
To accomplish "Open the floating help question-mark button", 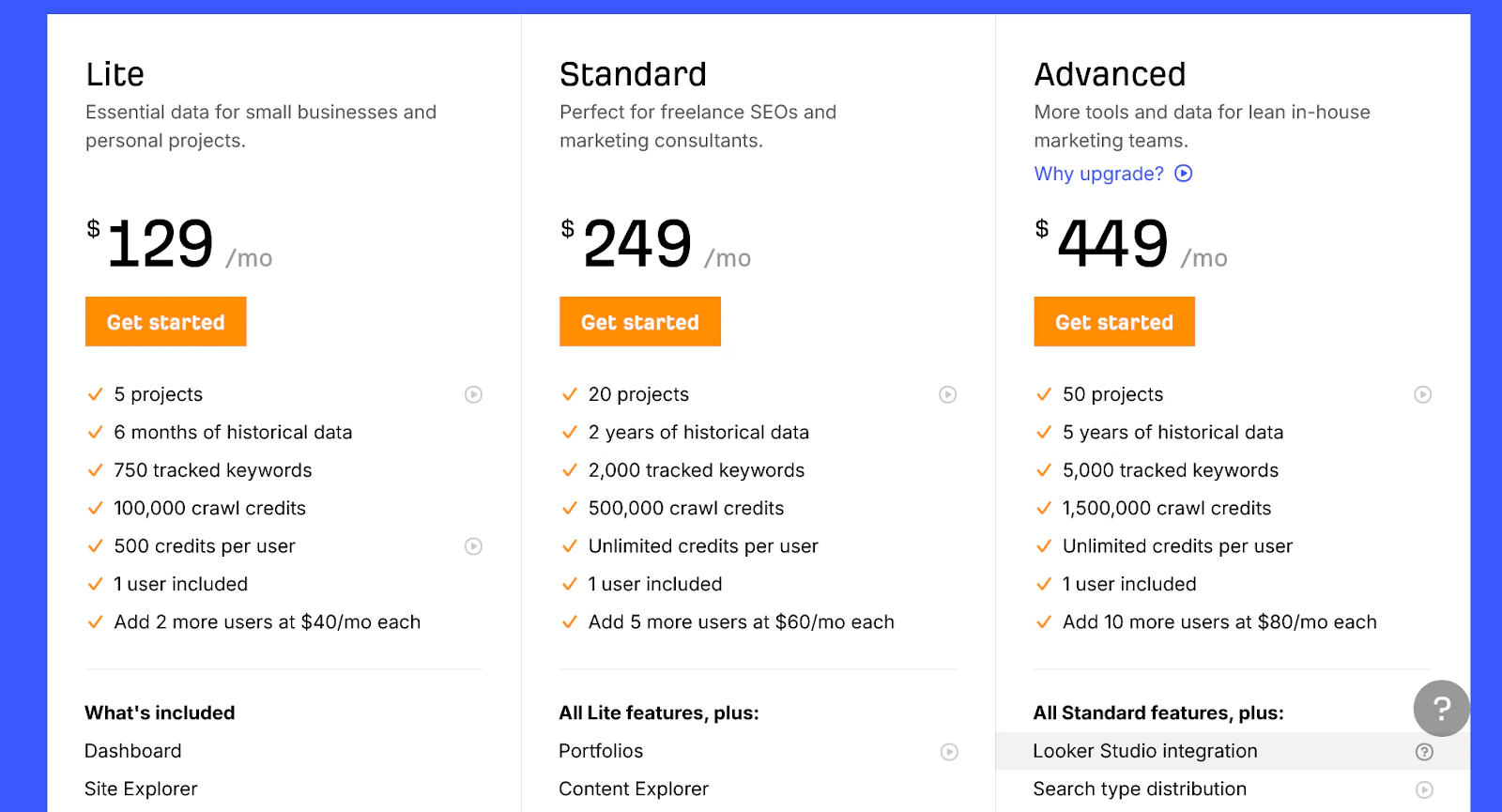I will click(1442, 708).
